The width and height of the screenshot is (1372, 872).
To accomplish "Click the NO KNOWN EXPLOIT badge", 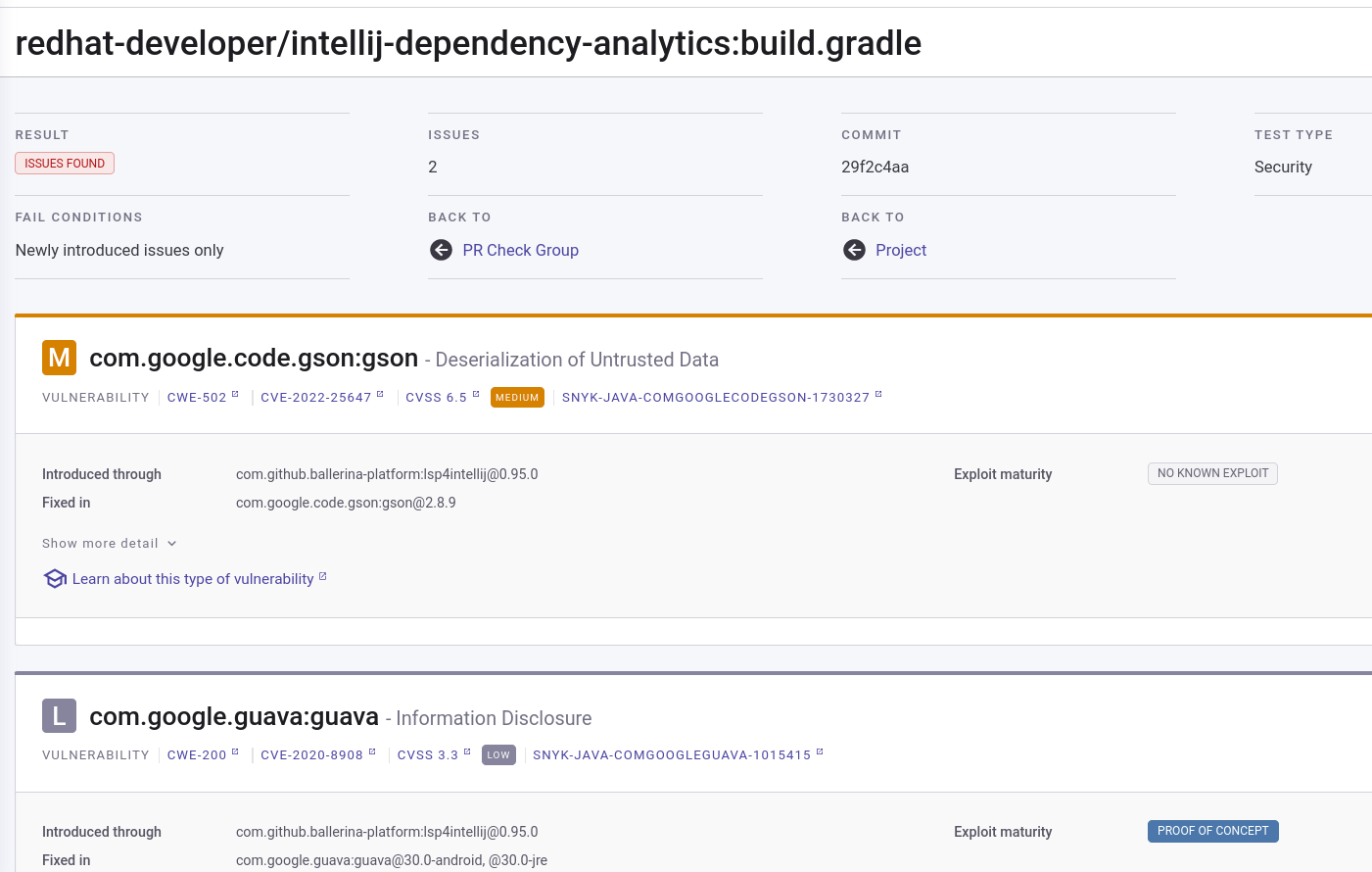I will pos(1212,473).
